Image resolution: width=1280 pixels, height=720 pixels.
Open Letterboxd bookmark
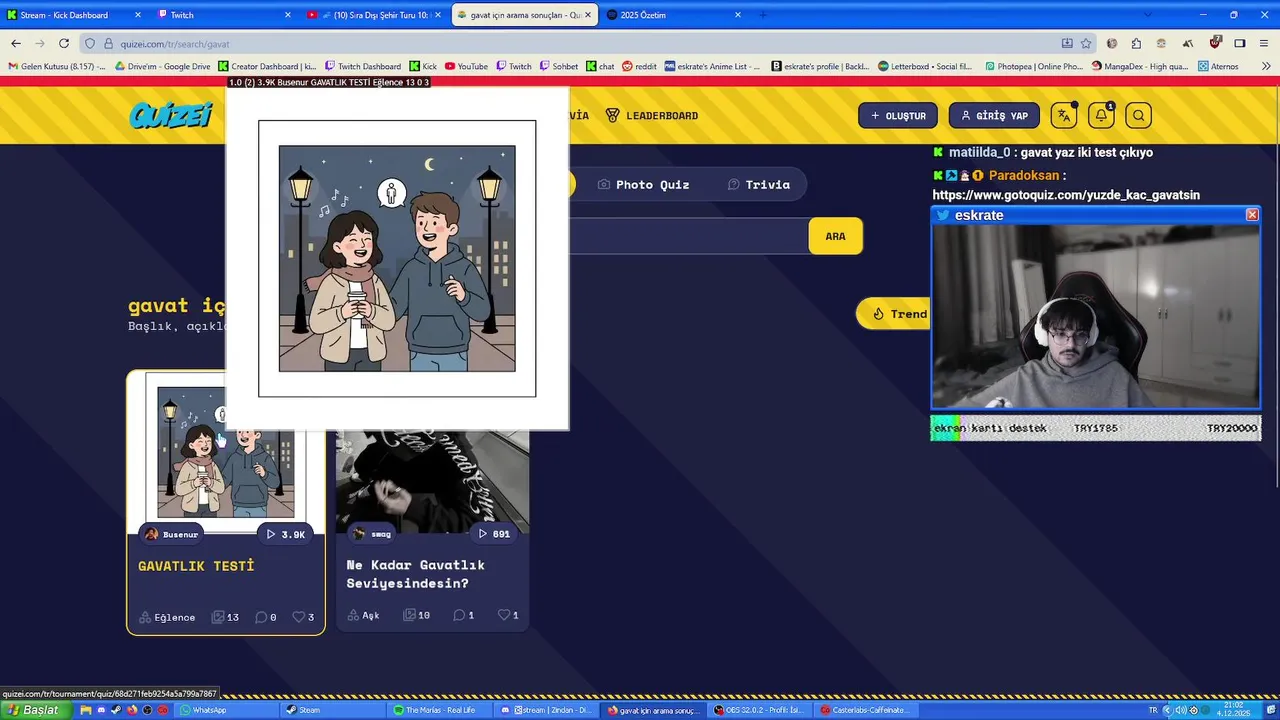[x=925, y=66]
